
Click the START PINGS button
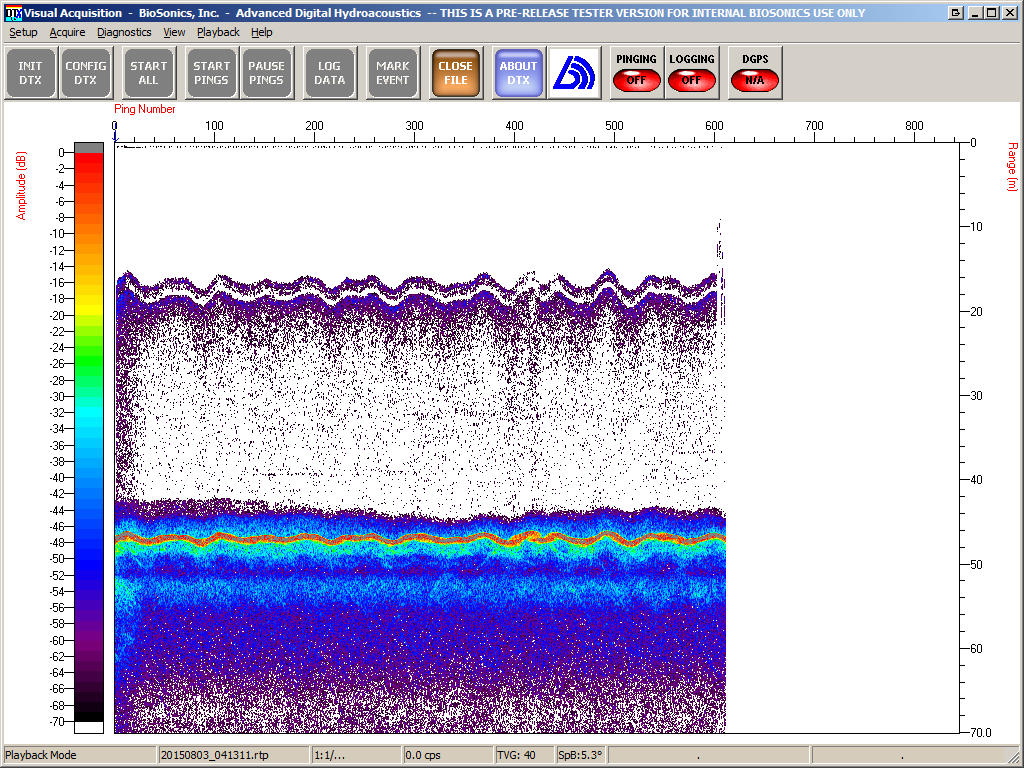point(211,73)
